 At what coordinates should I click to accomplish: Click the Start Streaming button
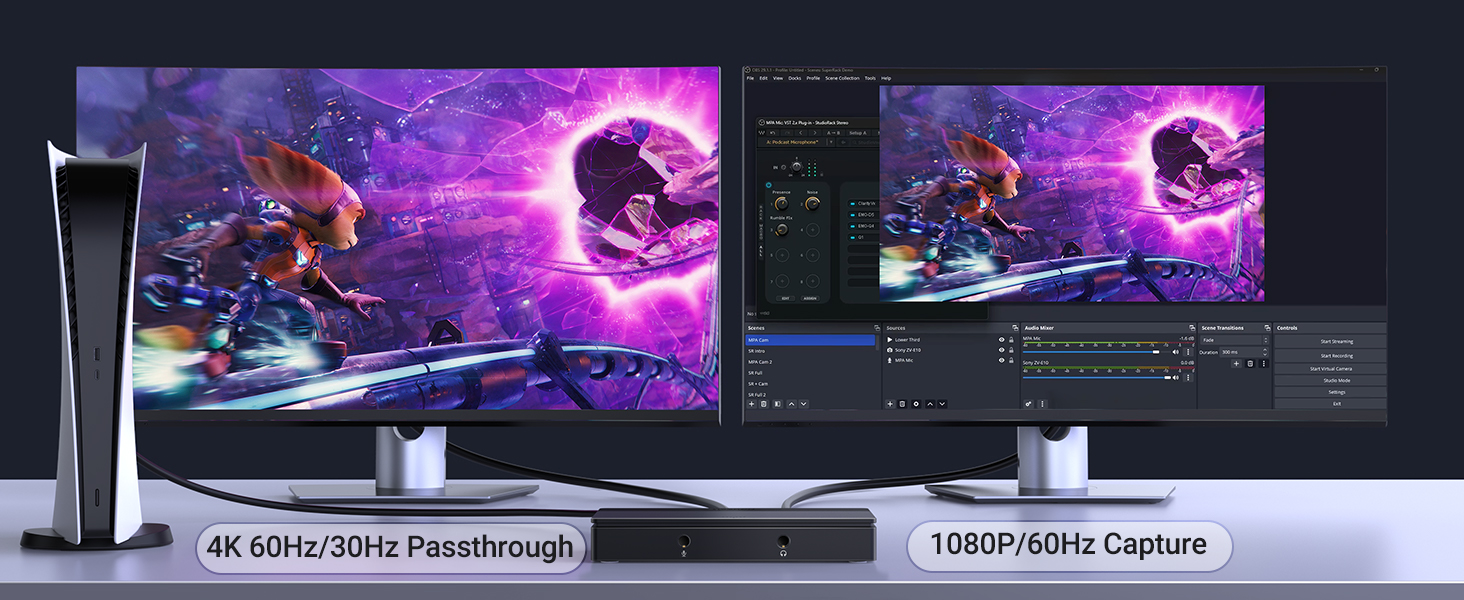click(x=1337, y=342)
